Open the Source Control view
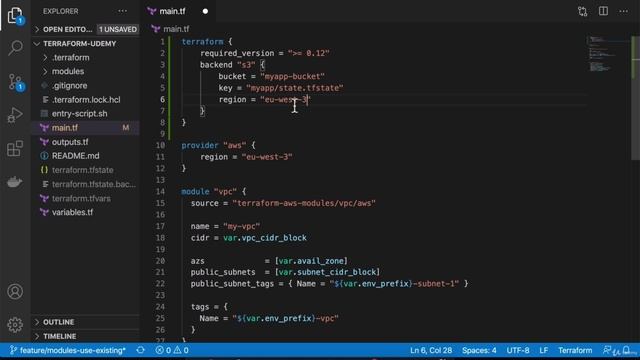Viewport: 640px width, 360px height. [16, 82]
